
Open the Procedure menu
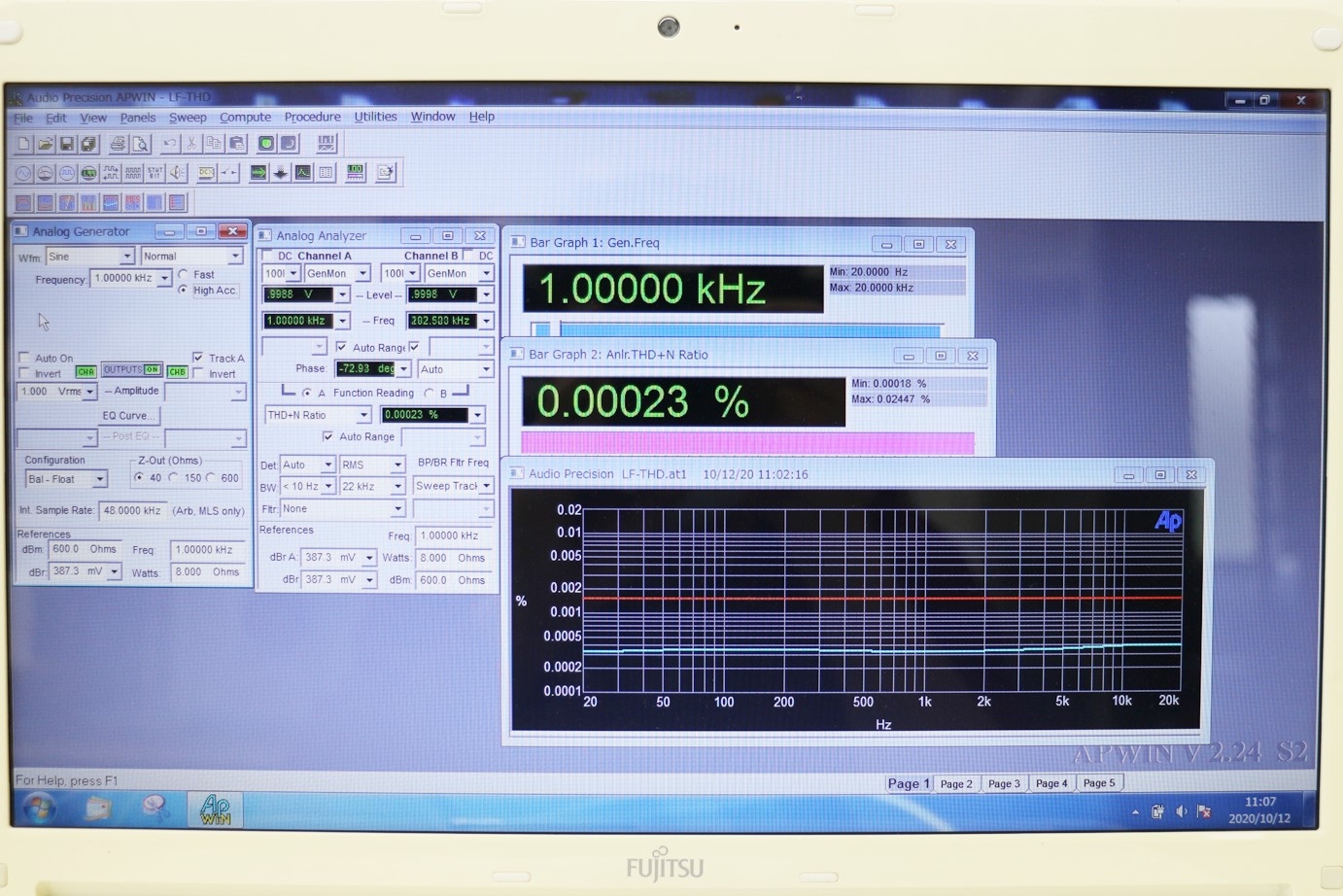pyautogui.click(x=312, y=117)
